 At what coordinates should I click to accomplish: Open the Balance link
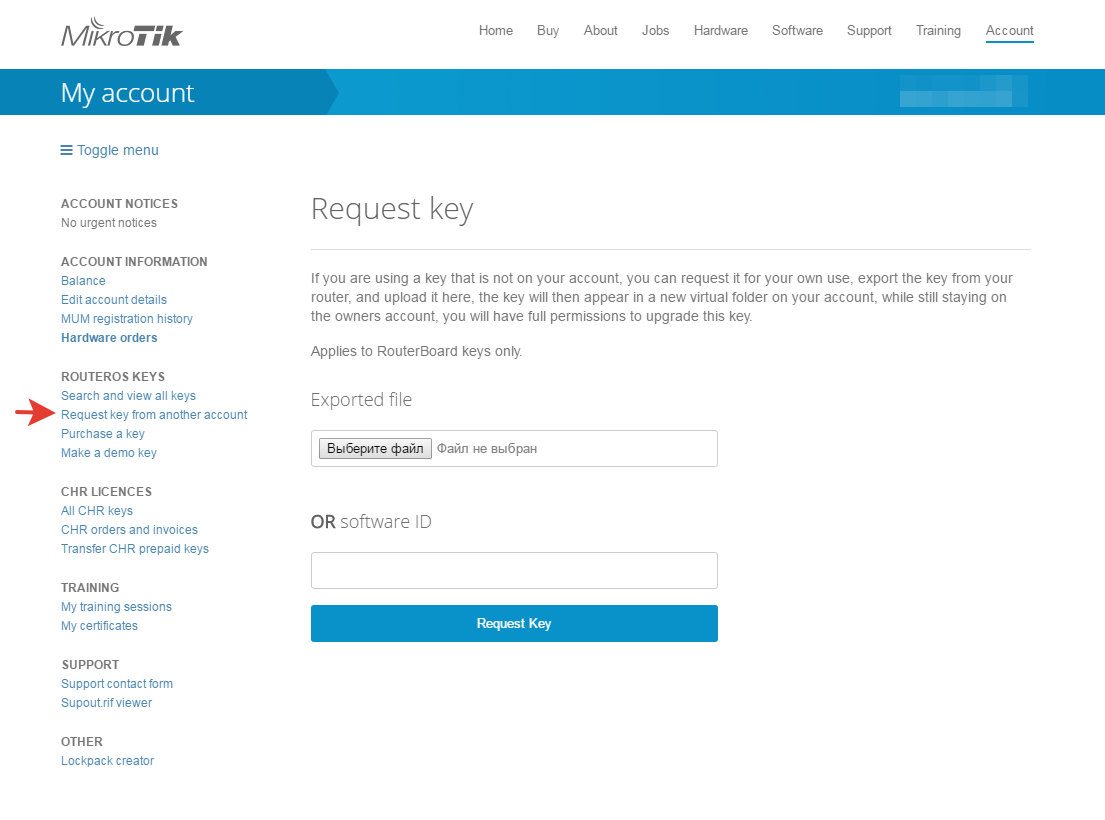pyautogui.click(x=83, y=280)
